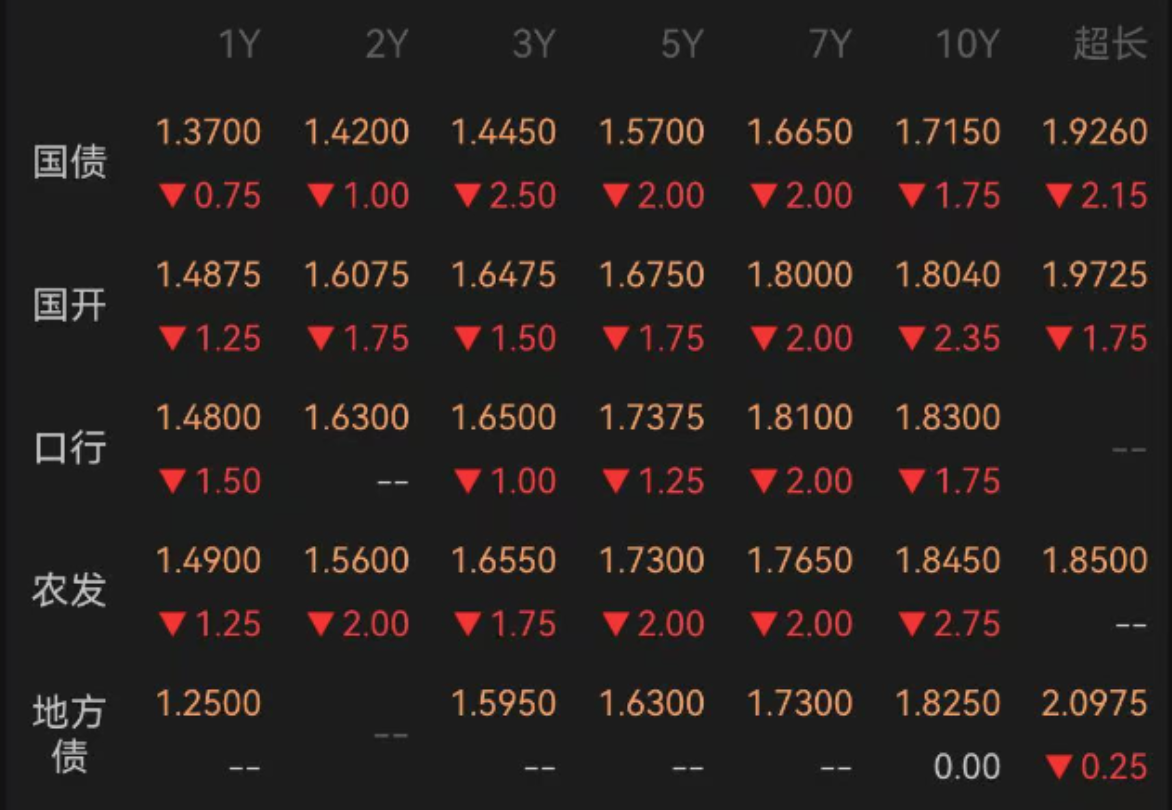Click the 国债 10Y yield 1.7150

948,132
